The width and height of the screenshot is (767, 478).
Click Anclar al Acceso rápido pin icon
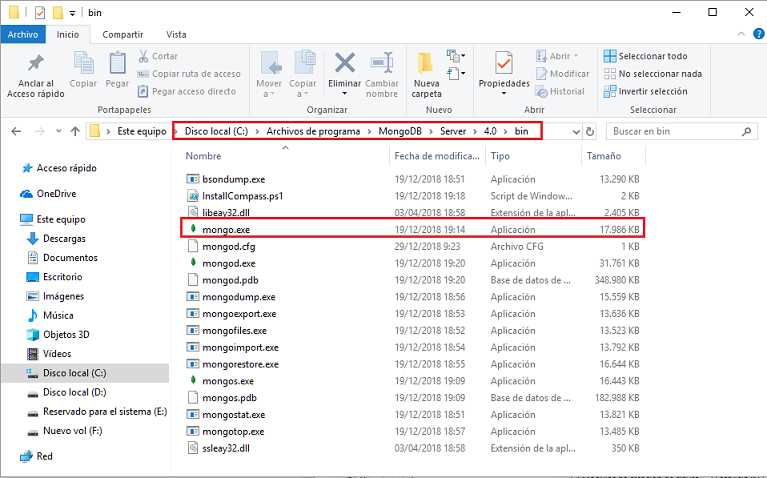coord(36,63)
